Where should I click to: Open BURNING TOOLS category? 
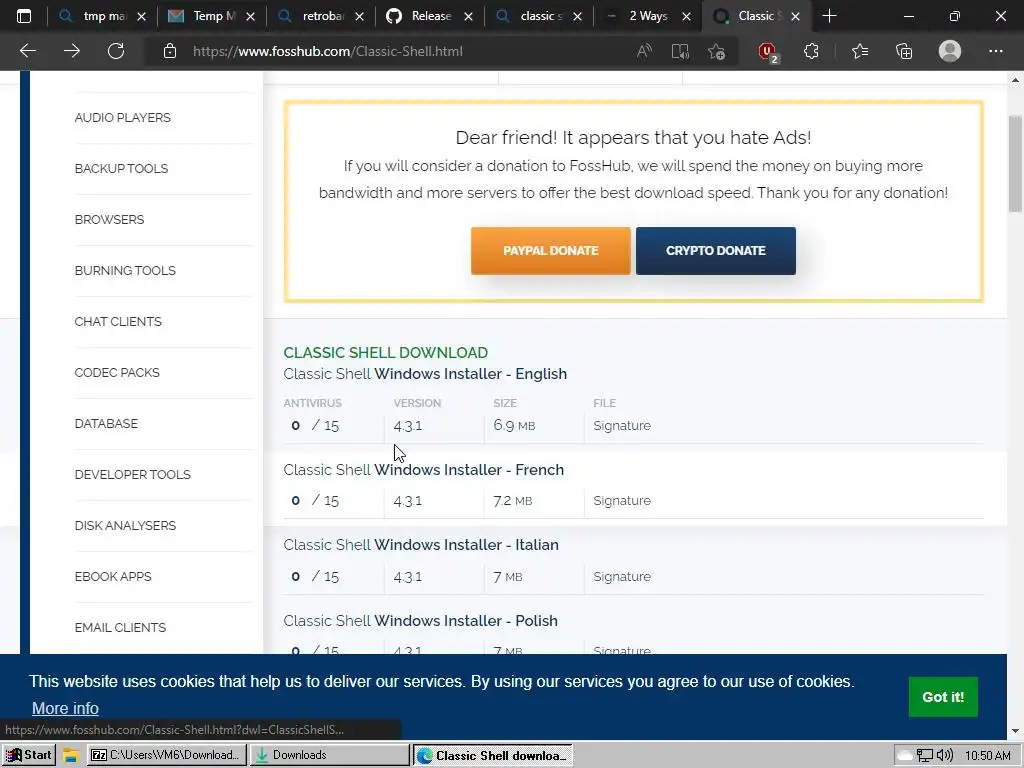125,270
